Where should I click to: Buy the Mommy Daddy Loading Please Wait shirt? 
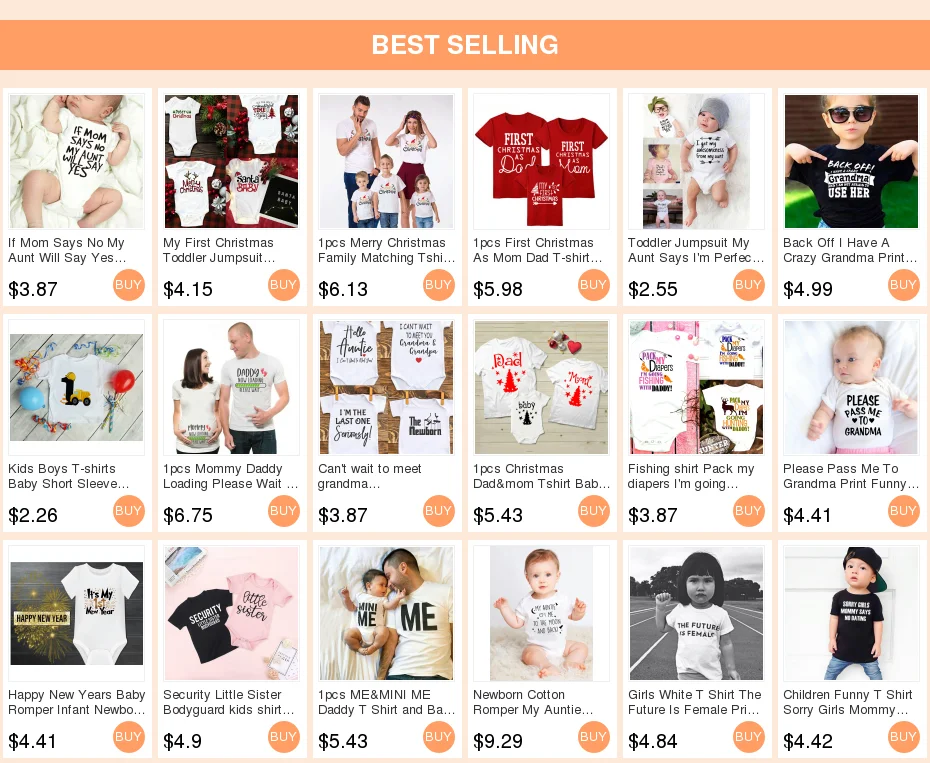(x=284, y=511)
